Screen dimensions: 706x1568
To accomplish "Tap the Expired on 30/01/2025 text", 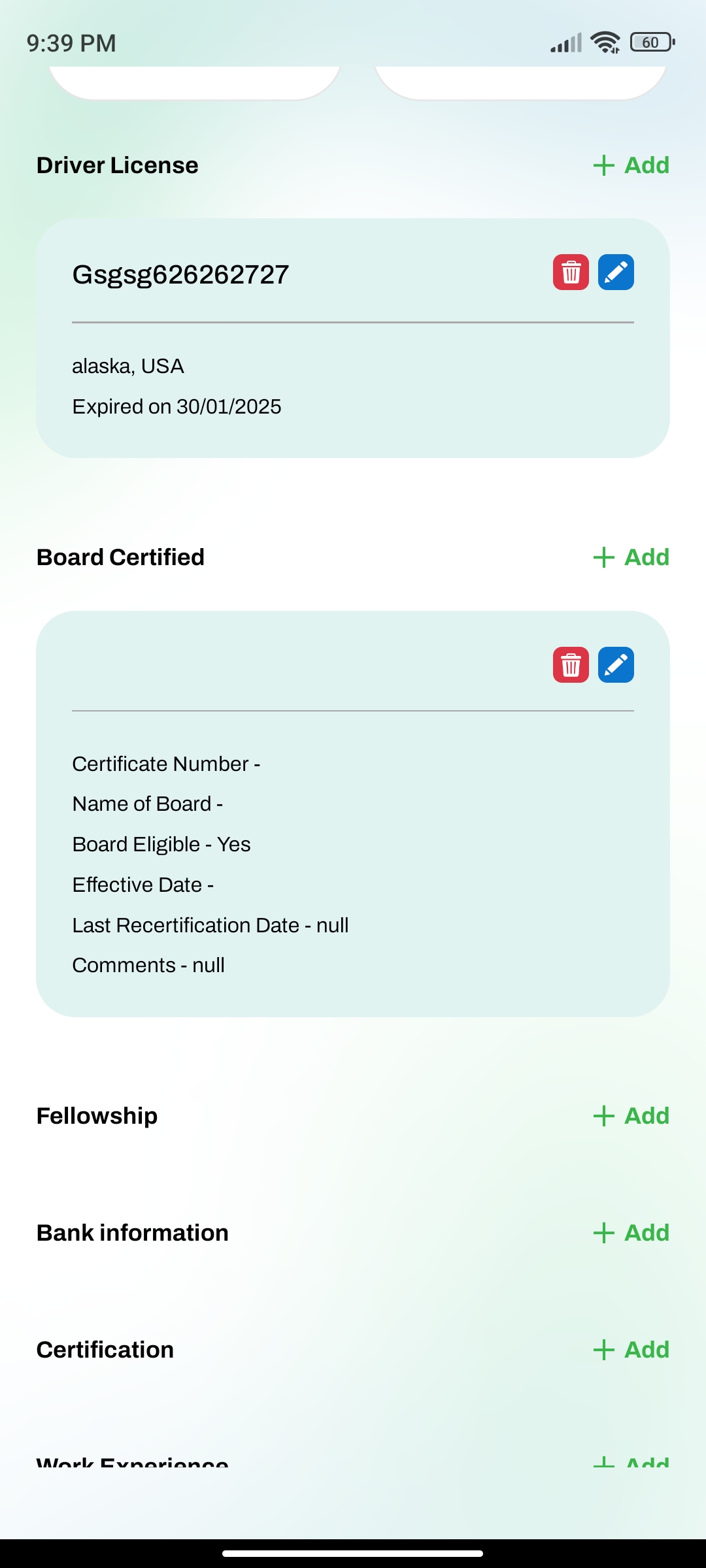I will point(176,406).
